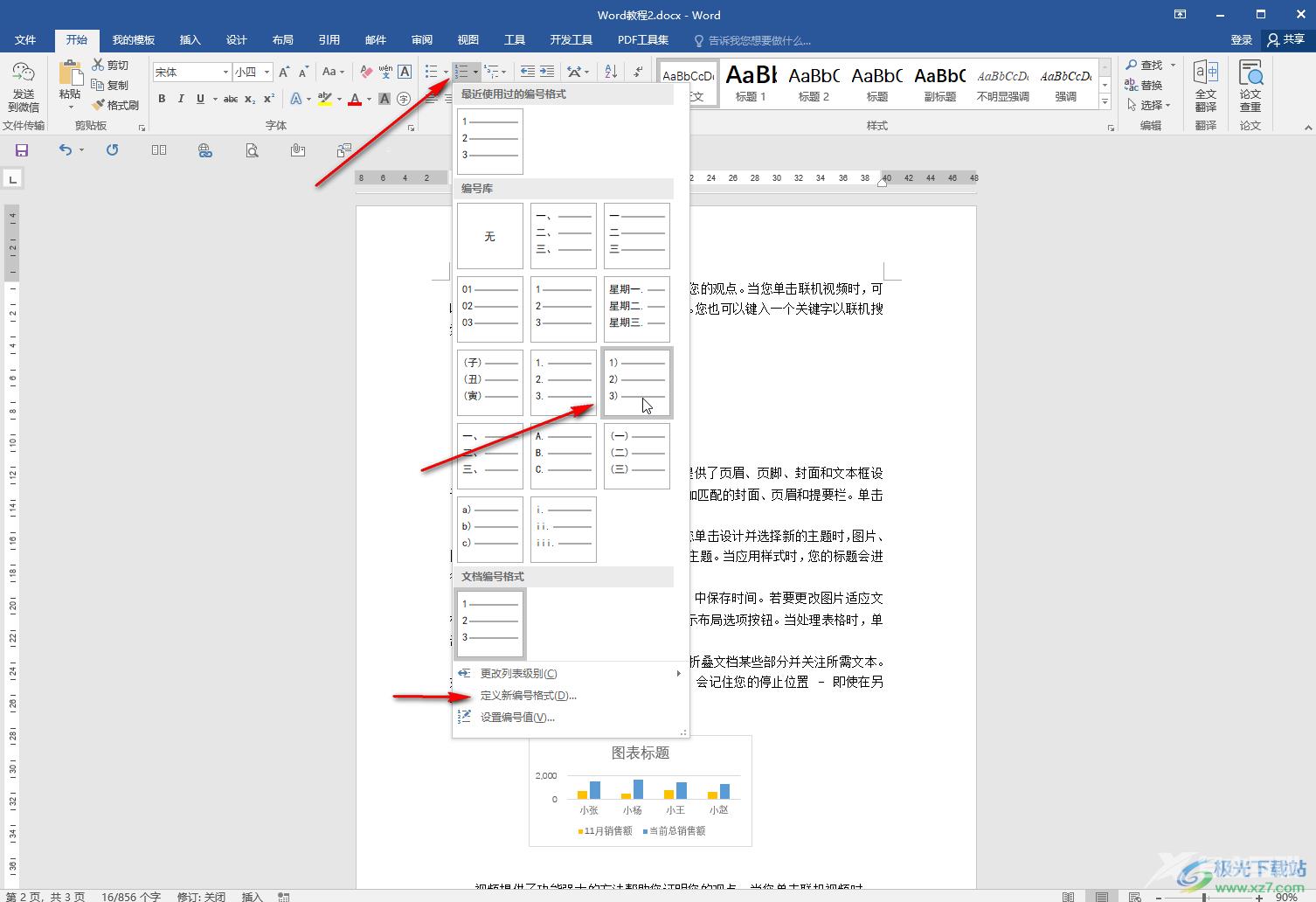Click the Sort A-Z icon
This screenshot has width=1316, height=902.
[611, 72]
